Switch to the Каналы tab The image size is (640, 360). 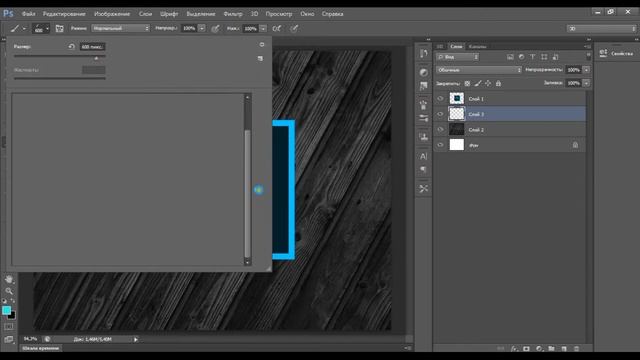(x=477, y=47)
